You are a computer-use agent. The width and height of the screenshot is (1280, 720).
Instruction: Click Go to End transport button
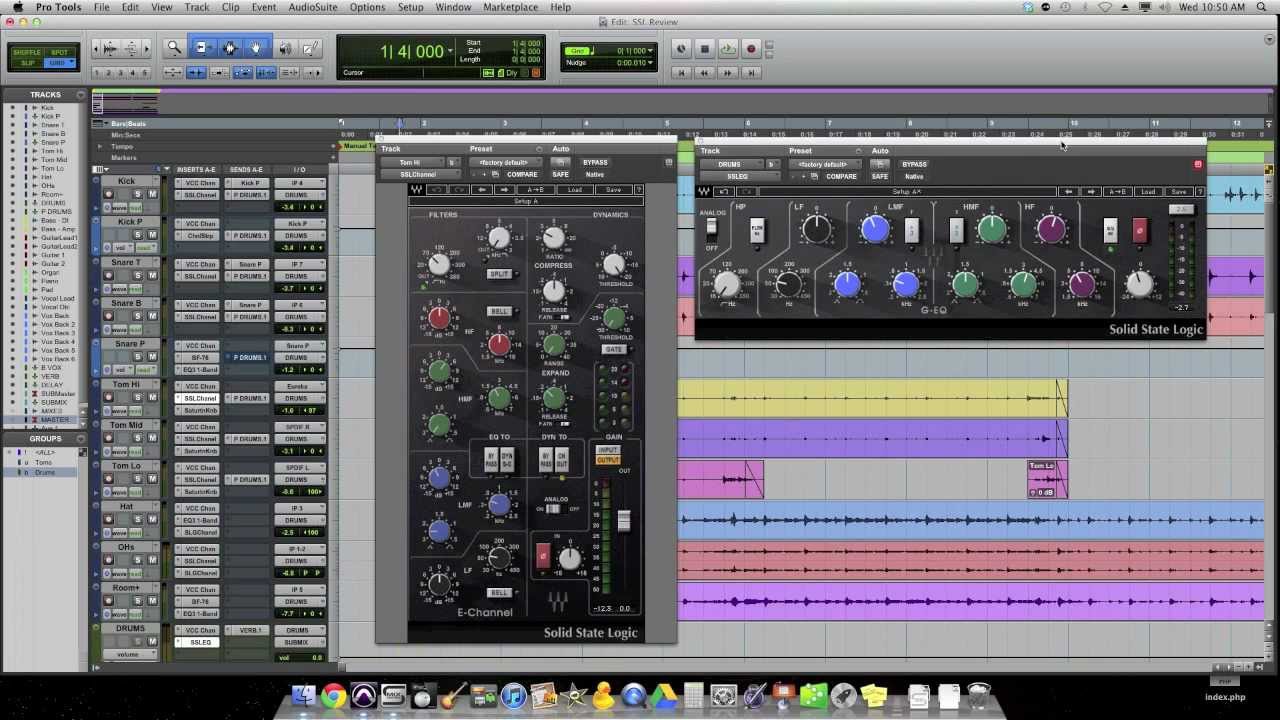pyautogui.click(x=751, y=72)
